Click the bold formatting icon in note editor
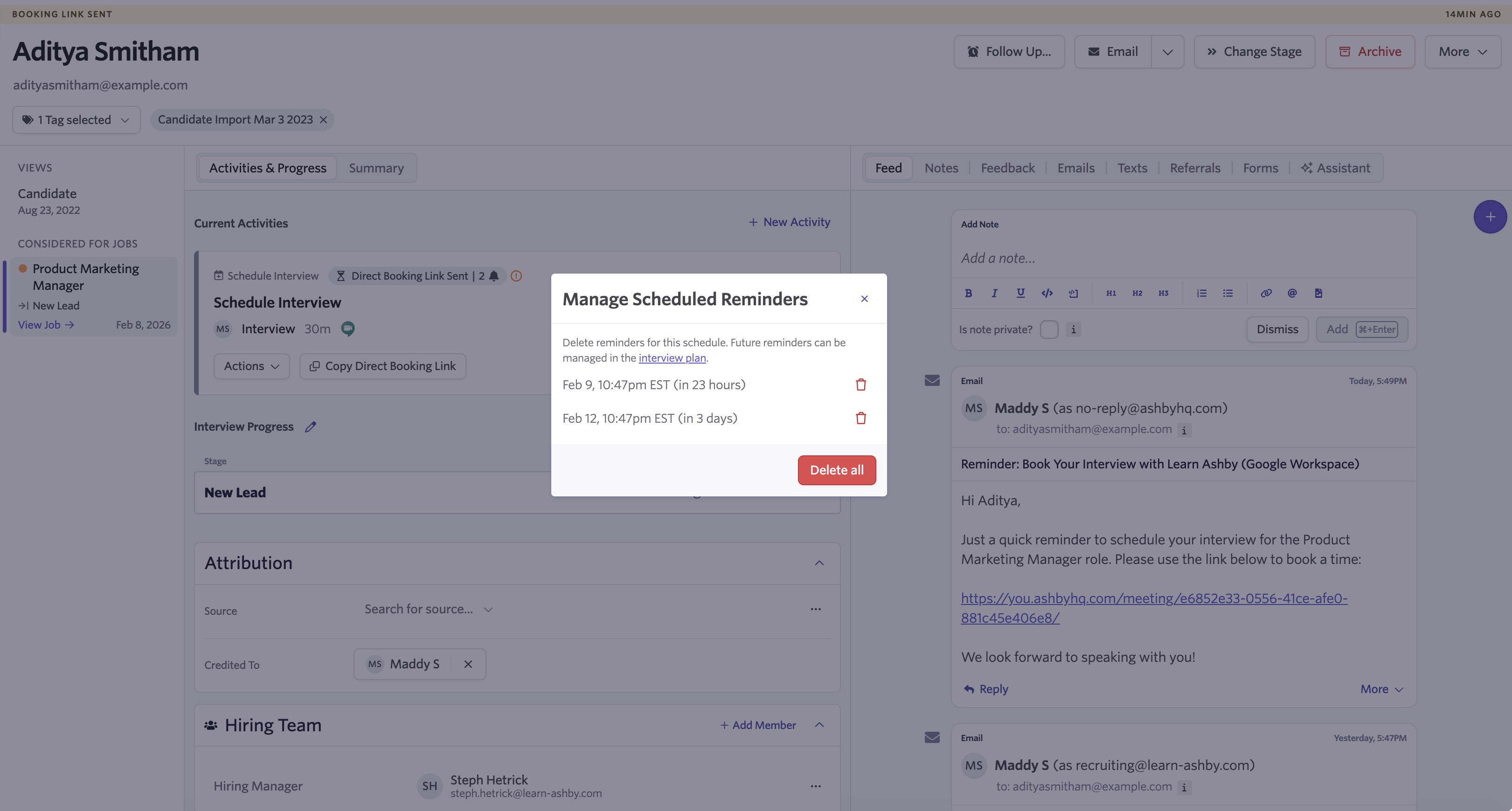1512x811 pixels. coord(968,293)
